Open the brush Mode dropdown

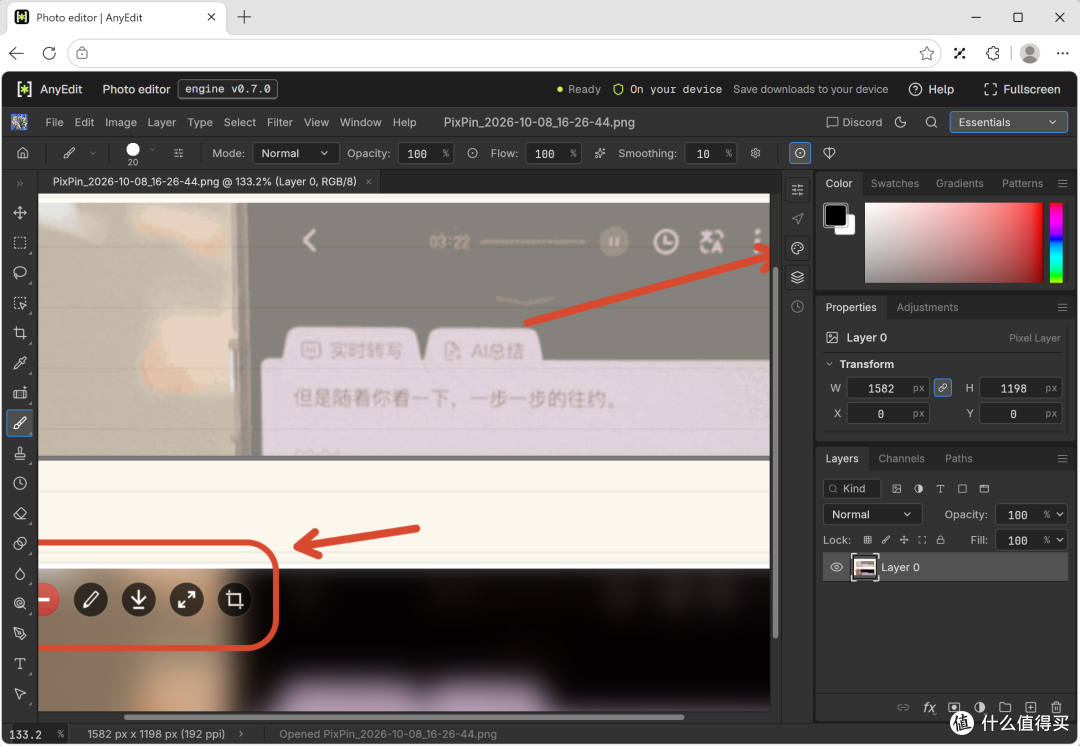[295, 153]
